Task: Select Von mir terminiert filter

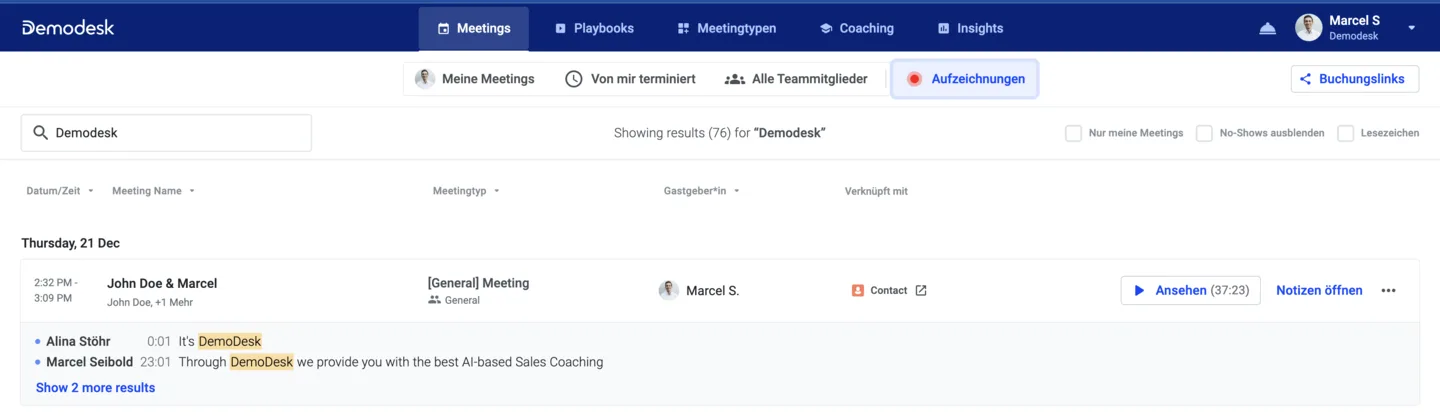Action: [x=630, y=79]
